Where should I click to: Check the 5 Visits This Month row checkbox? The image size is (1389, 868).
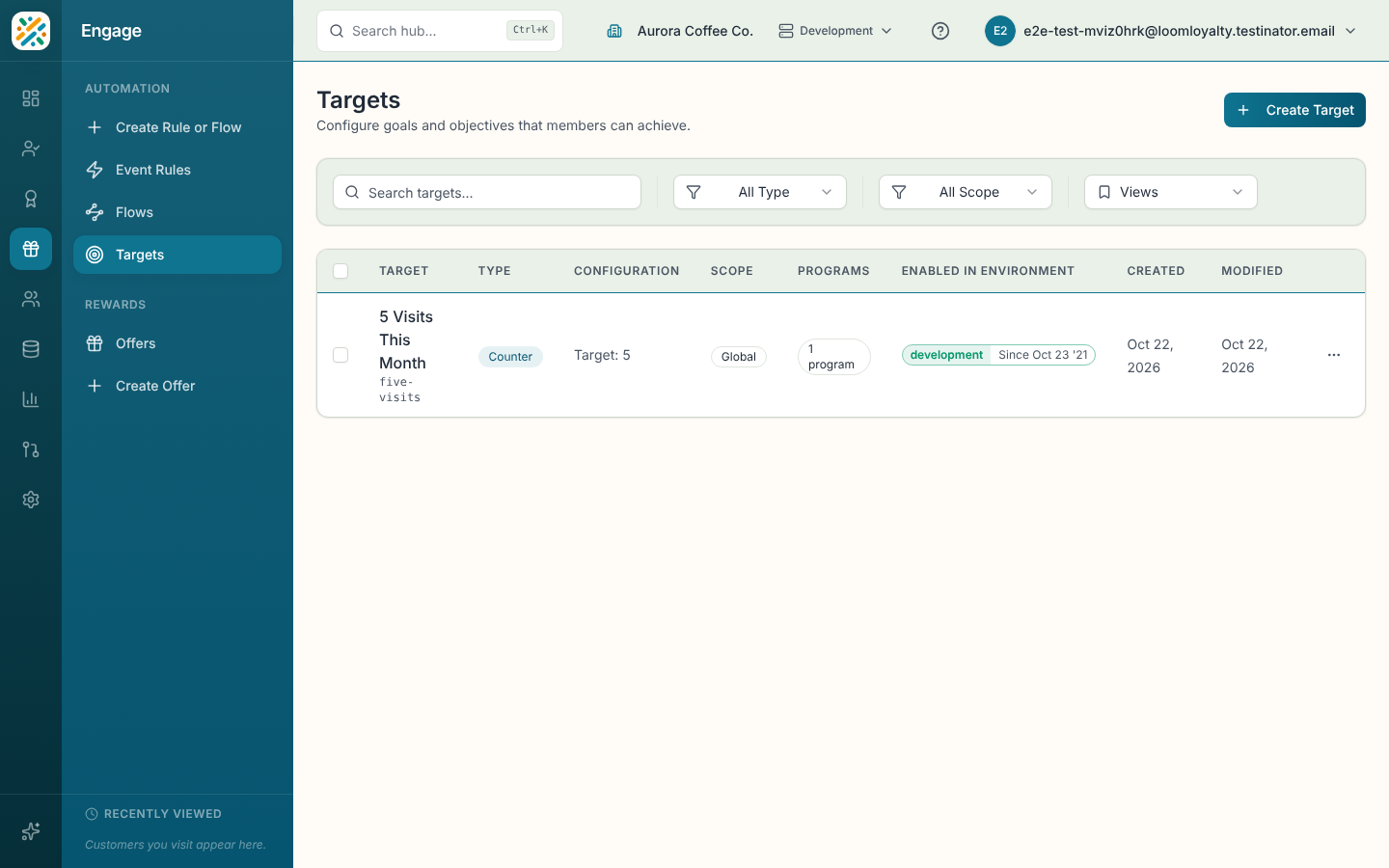tap(340, 355)
